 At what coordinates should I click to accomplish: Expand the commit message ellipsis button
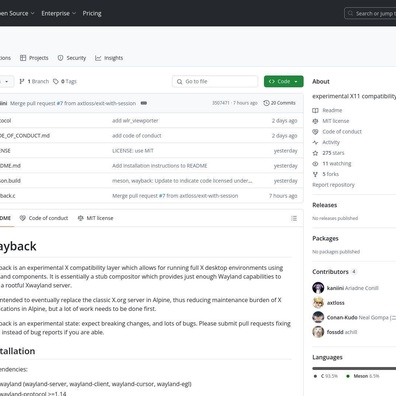click(x=144, y=103)
